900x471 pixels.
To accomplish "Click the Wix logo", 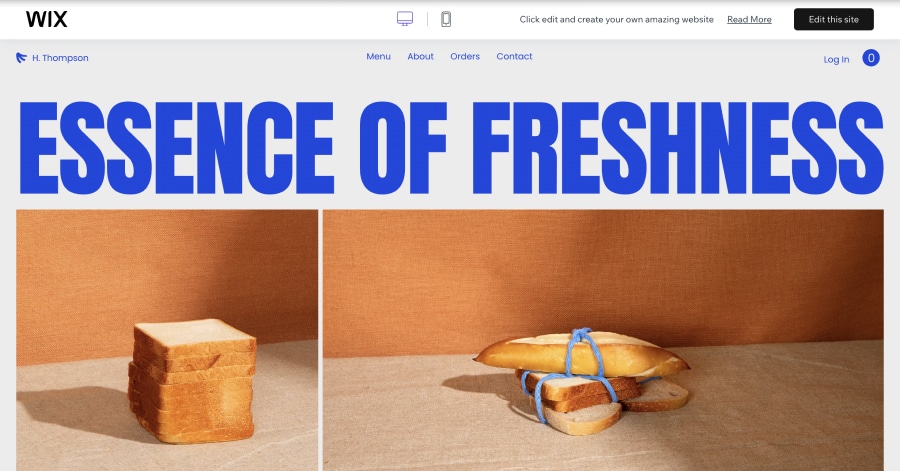I will tap(46, 20).
